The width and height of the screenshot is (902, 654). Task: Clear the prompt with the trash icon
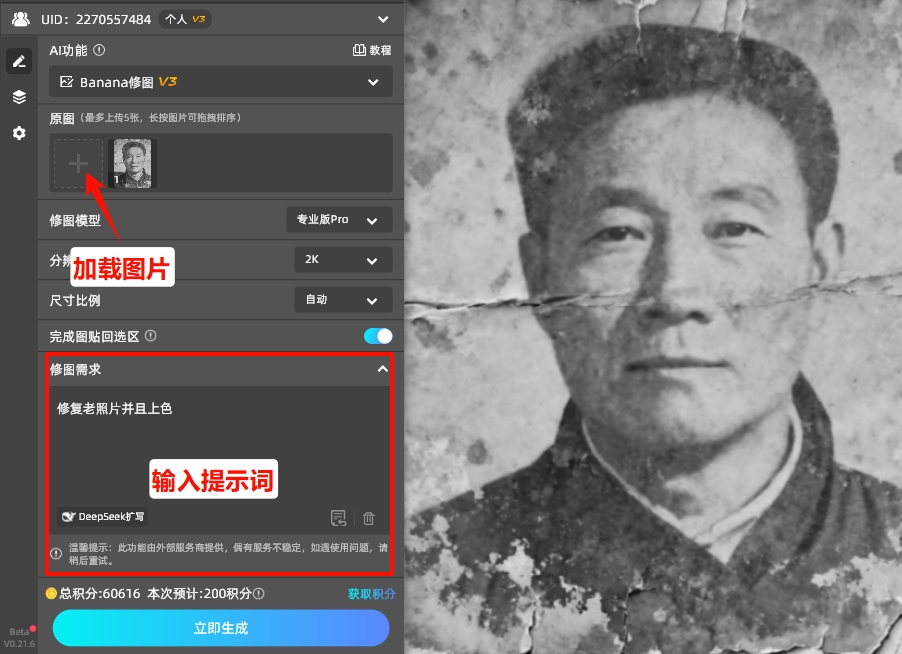pyautogui.click(x=368, y=517)
